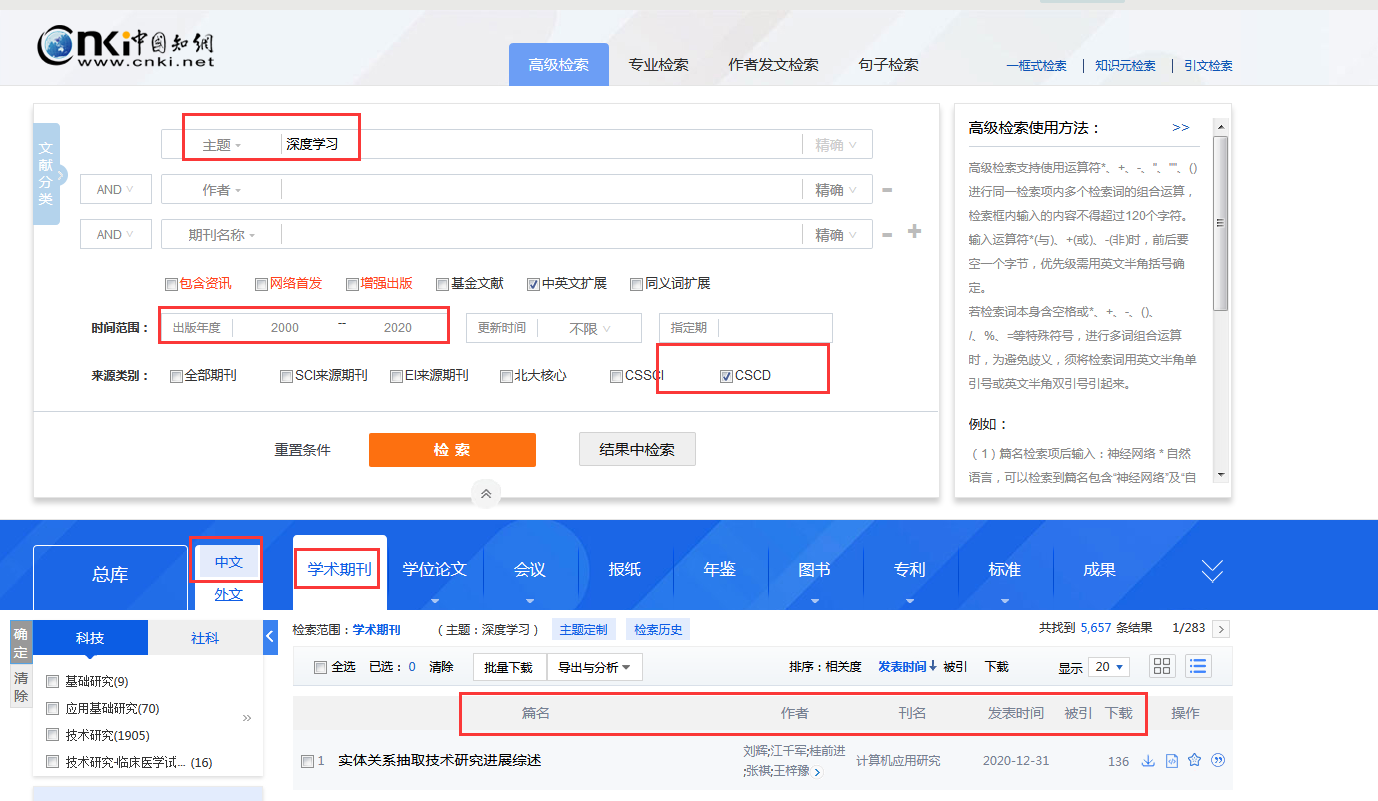
Task: Uncheck the CSCD source checkbox
Action: pos(725,376)
